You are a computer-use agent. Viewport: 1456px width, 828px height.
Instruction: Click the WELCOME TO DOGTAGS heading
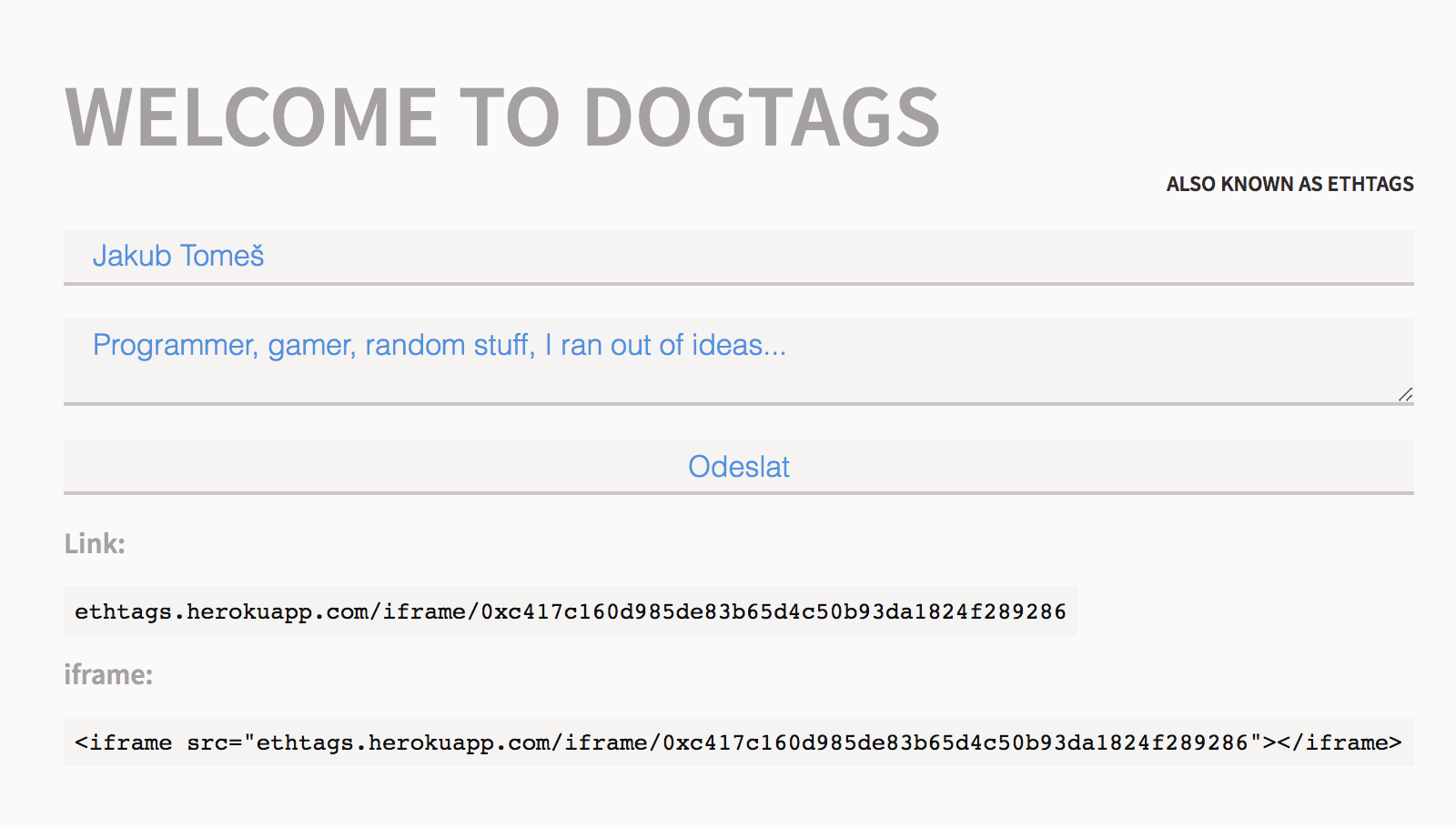(502, 117)
